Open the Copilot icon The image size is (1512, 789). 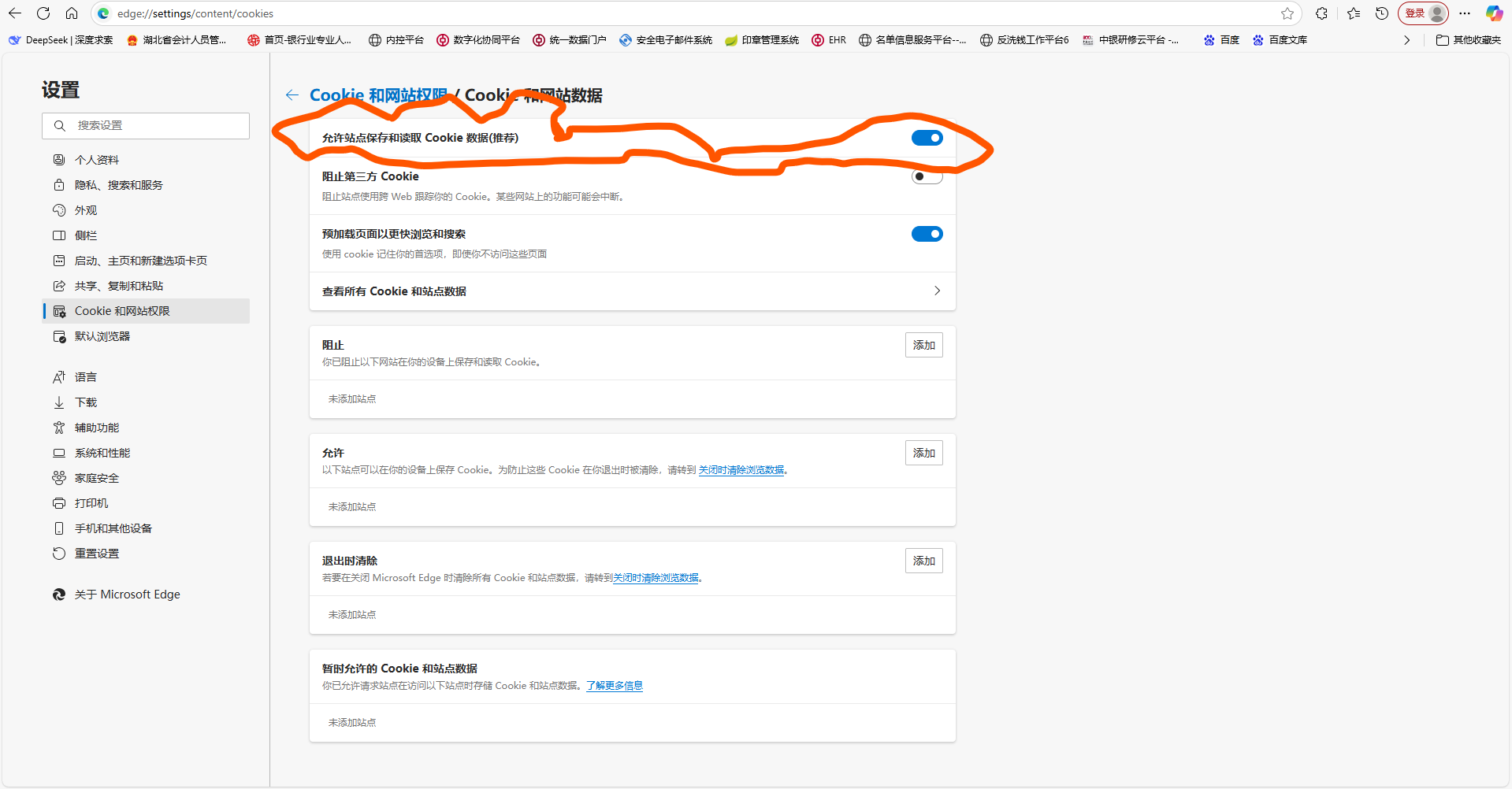[x=1494, y=13]
